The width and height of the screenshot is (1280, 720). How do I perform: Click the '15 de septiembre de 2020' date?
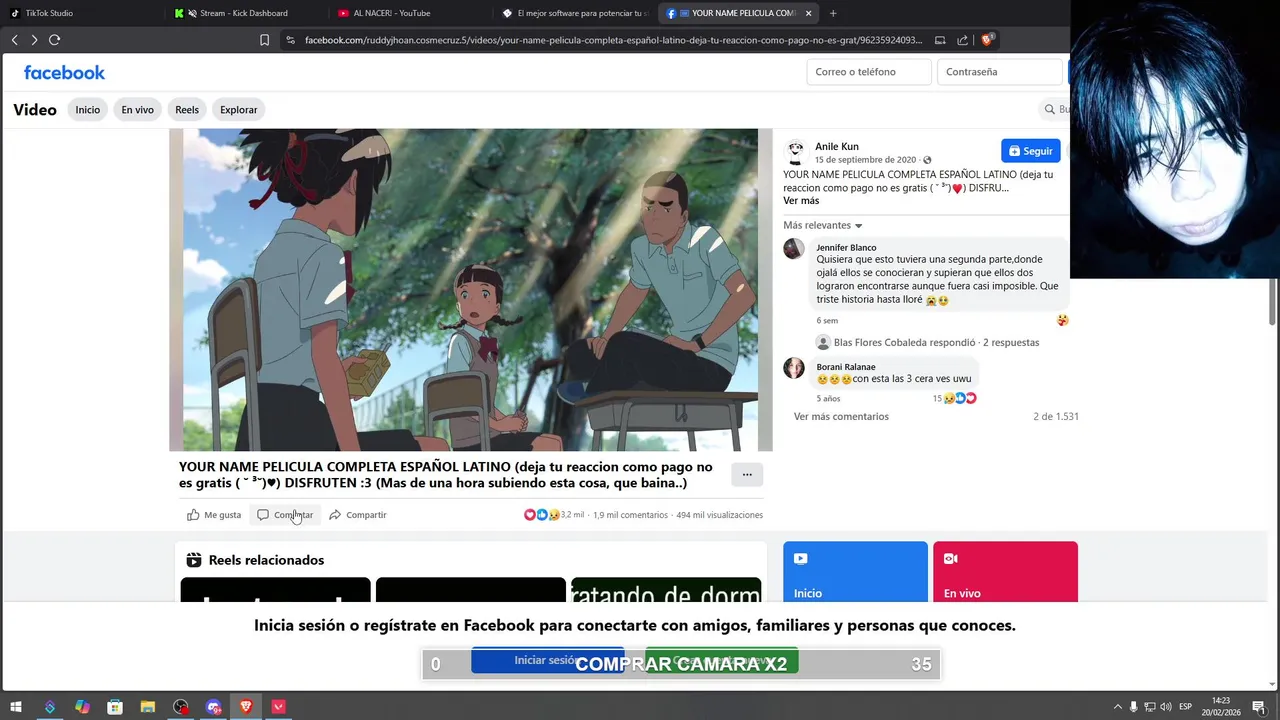(x=865, y=160)
